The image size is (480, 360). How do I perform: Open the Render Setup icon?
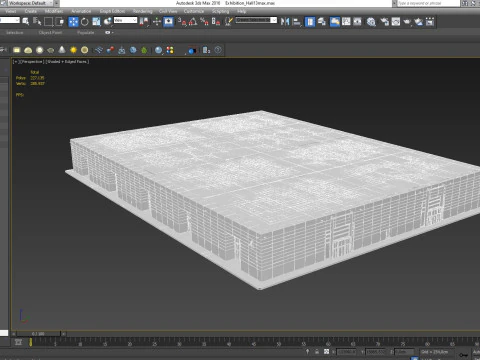(x=385, y=22)
